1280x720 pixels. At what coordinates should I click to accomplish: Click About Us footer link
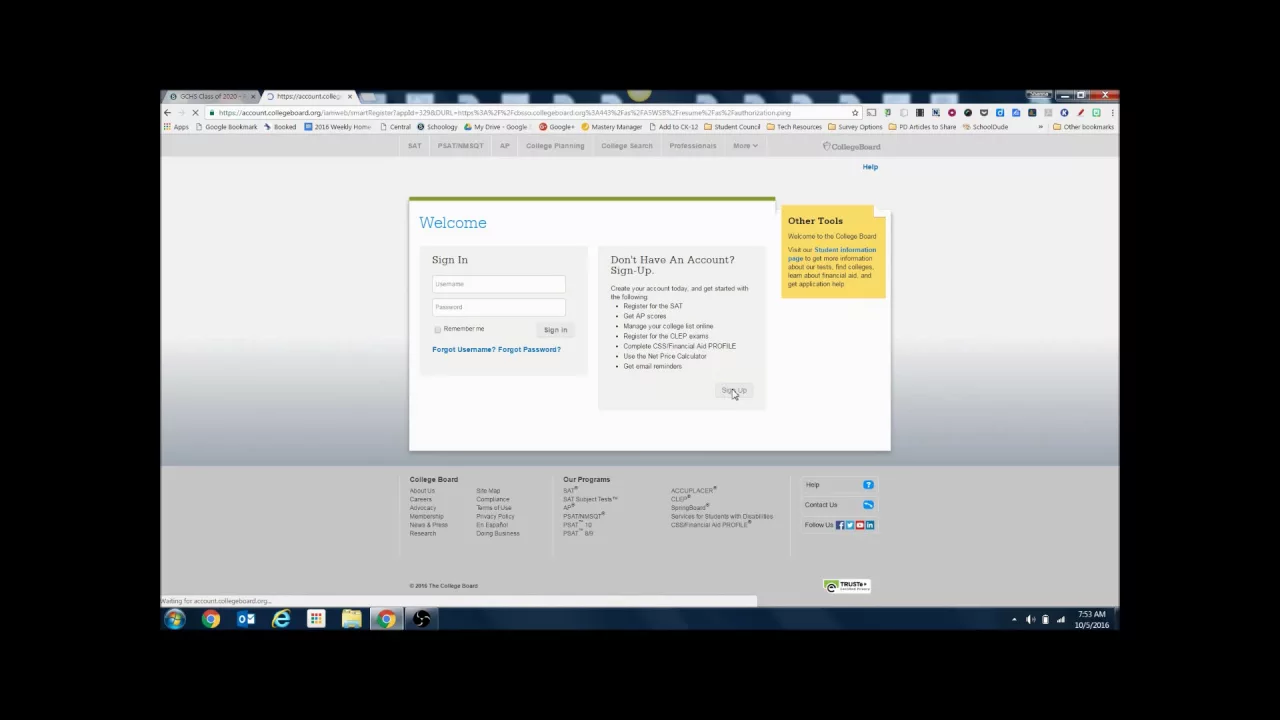coord(422,491)
